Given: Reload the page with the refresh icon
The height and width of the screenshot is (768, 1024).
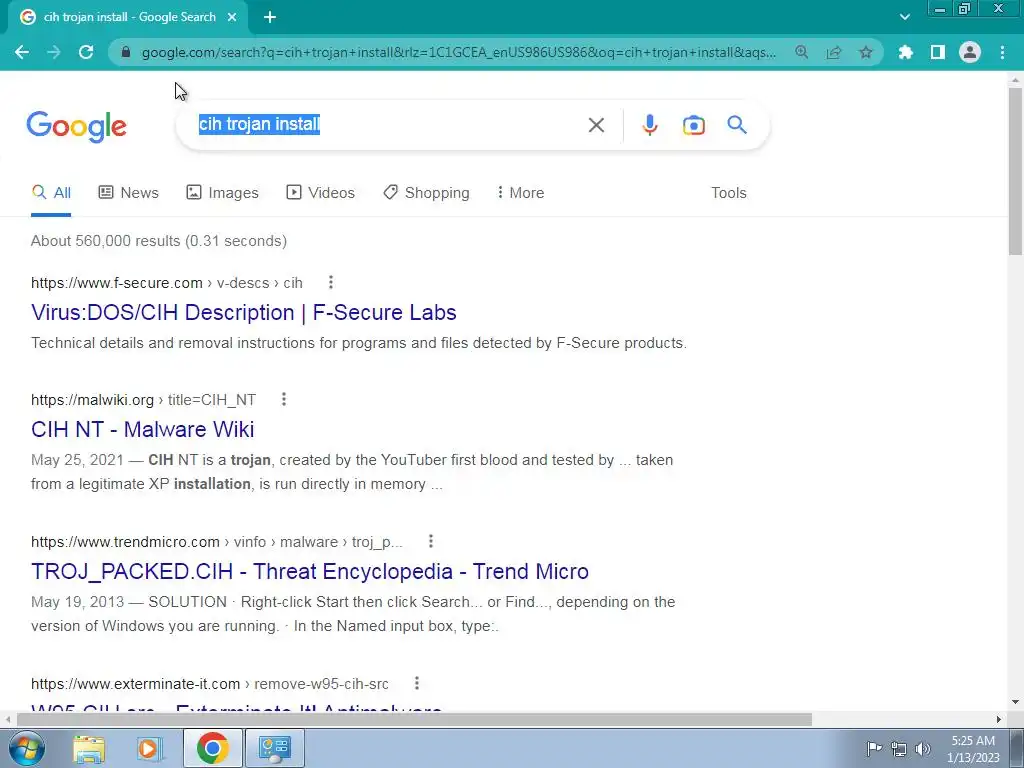Looking at the screenshot, I should coord(86,52).
